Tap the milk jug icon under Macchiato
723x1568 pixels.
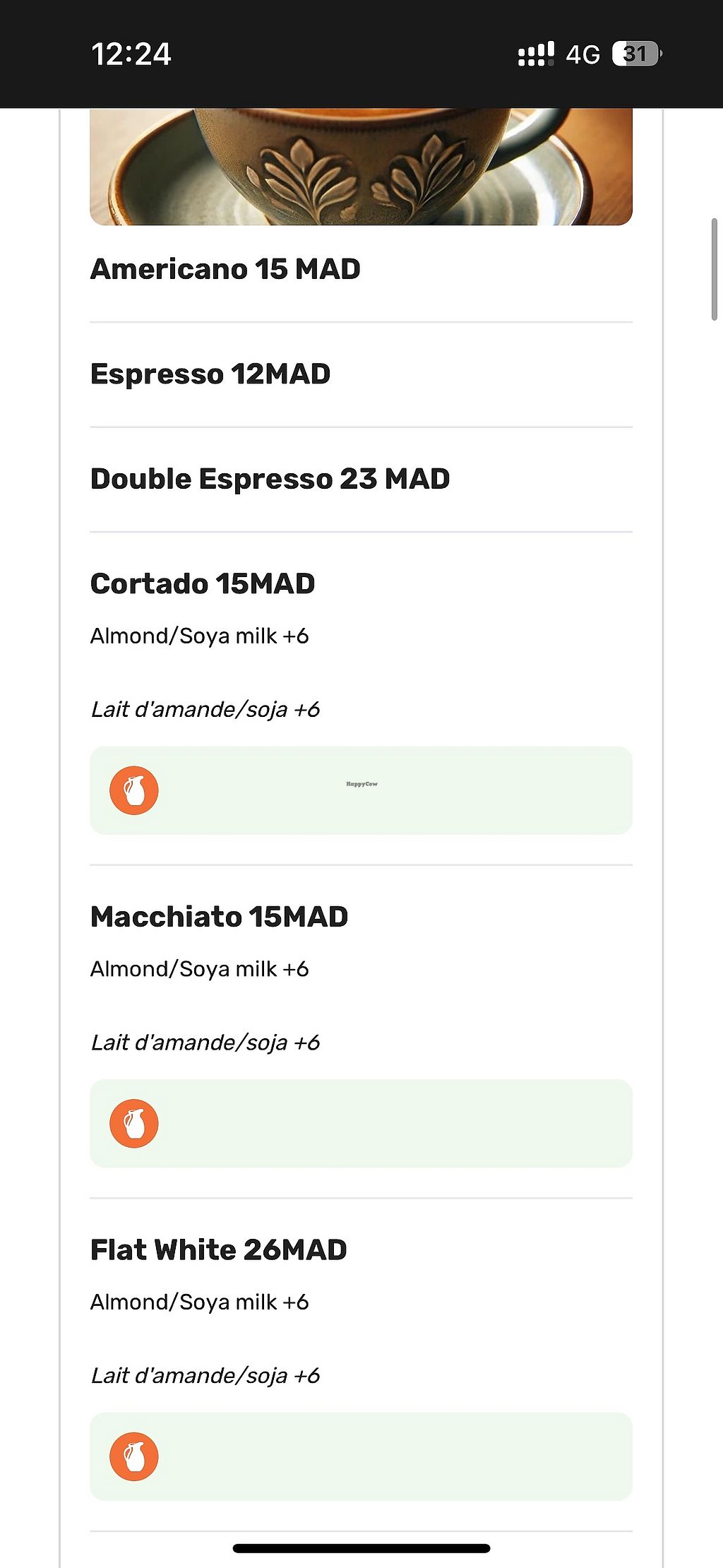(x=134, y=1124)
